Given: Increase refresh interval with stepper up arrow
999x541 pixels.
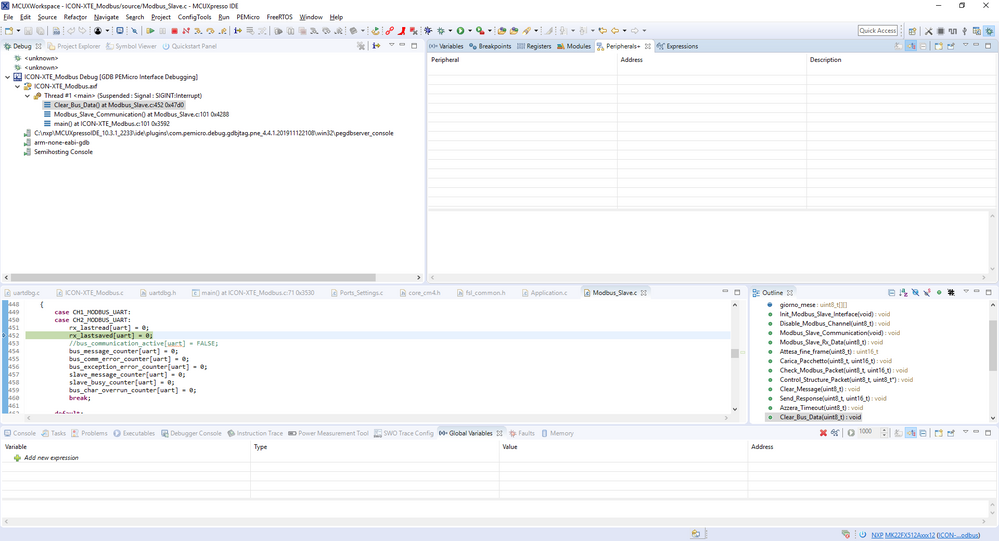Looking at the screenshot, I should pyautogui.click(x=884, y=430).
